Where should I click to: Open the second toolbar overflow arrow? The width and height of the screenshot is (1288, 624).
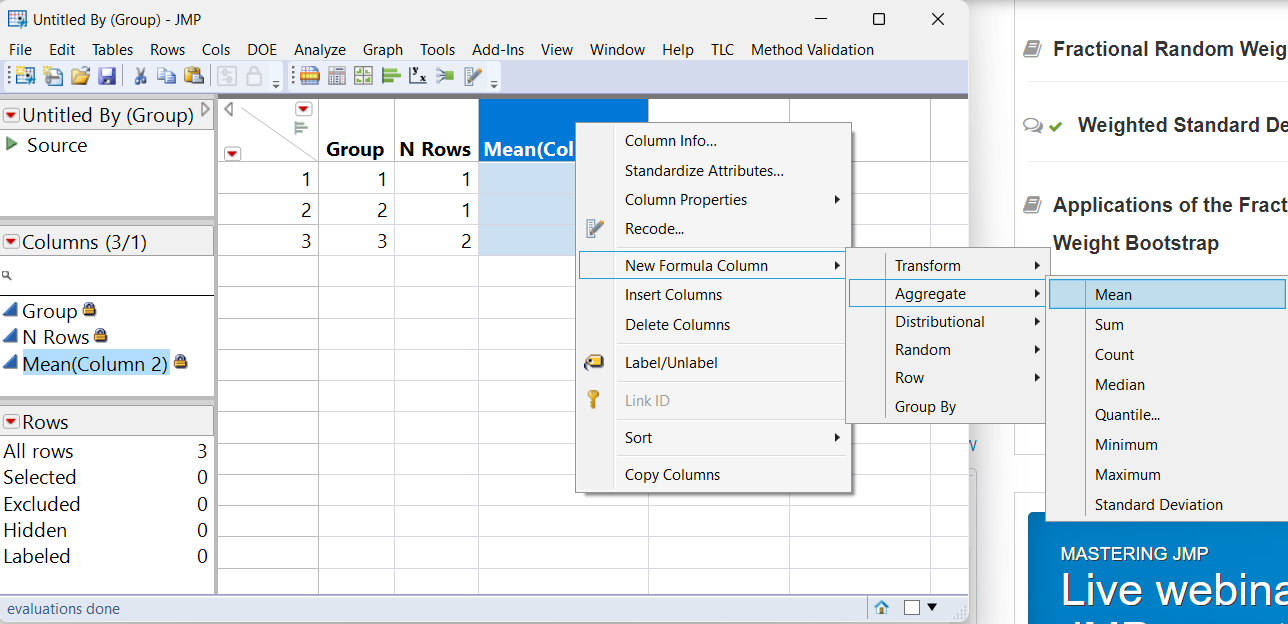coord(494,83)
